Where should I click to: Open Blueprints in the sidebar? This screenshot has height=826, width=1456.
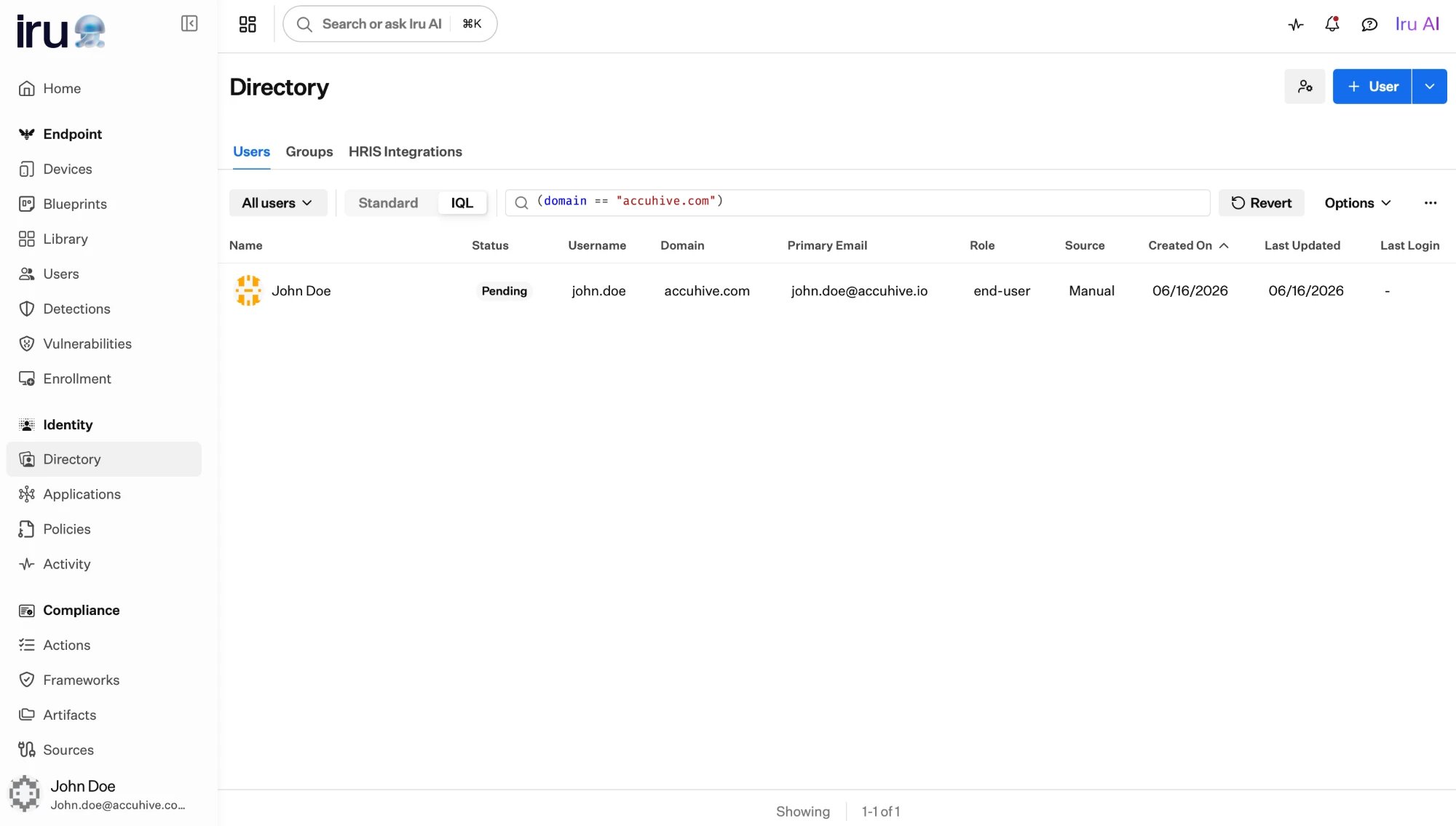pos(104,204)
